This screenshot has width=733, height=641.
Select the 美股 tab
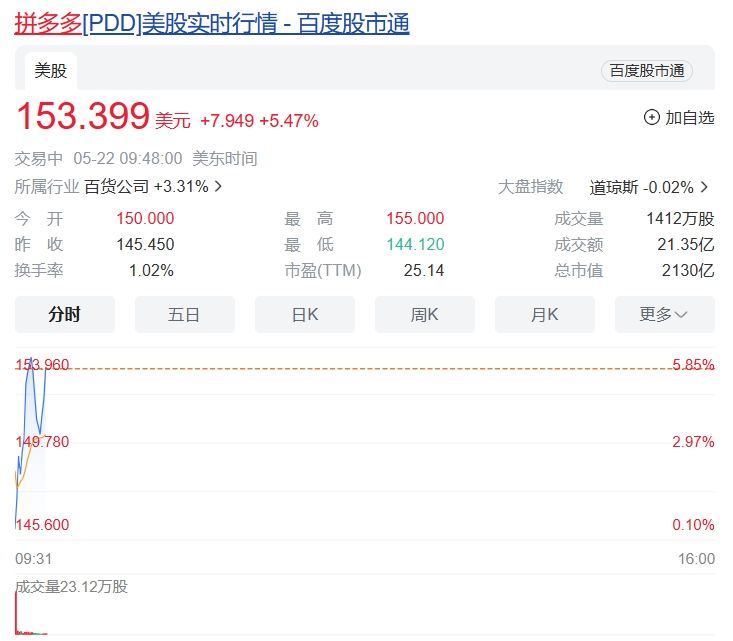point(50,71)
